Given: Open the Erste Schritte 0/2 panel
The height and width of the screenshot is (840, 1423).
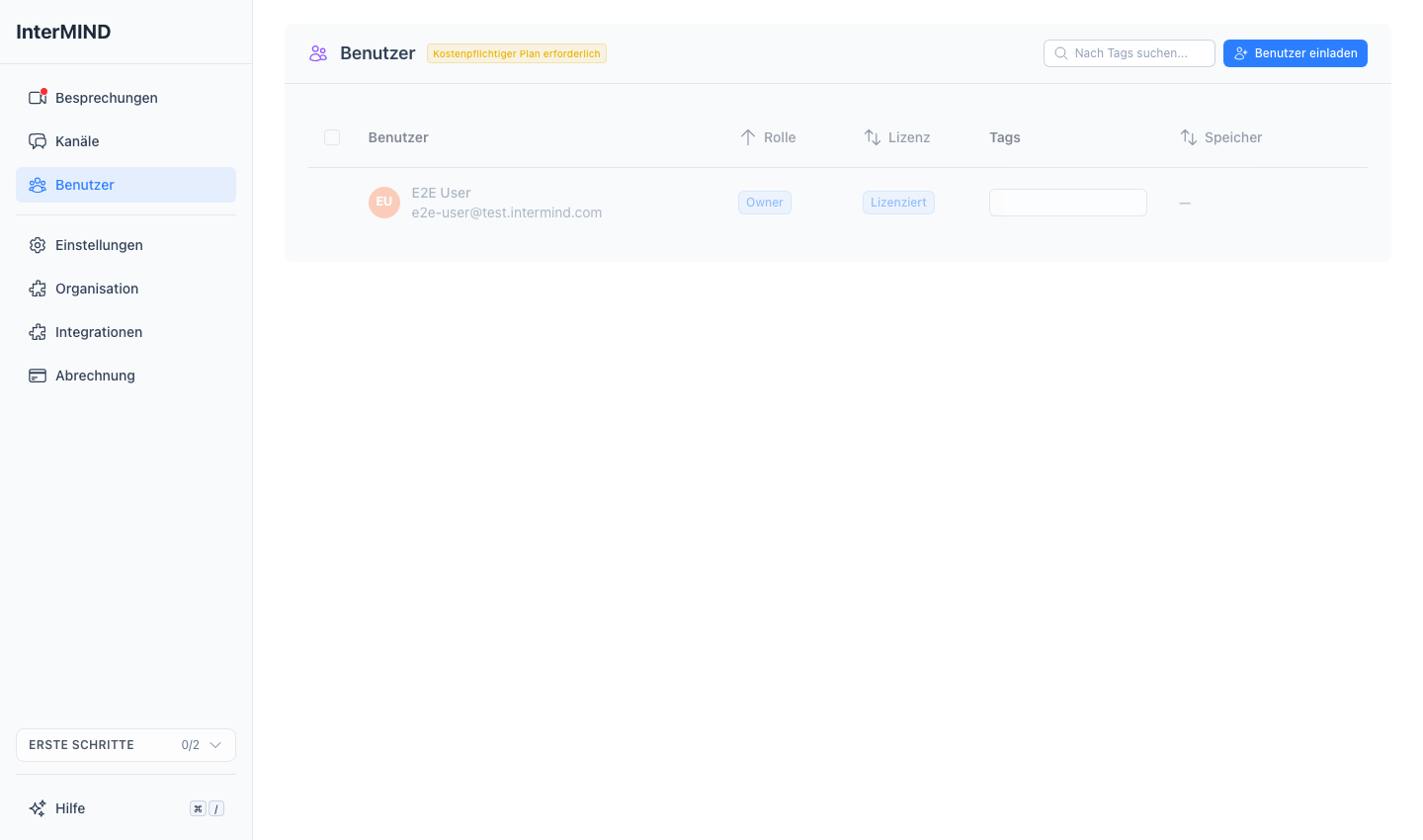Looking at the screenshot, I should point(126,745).
